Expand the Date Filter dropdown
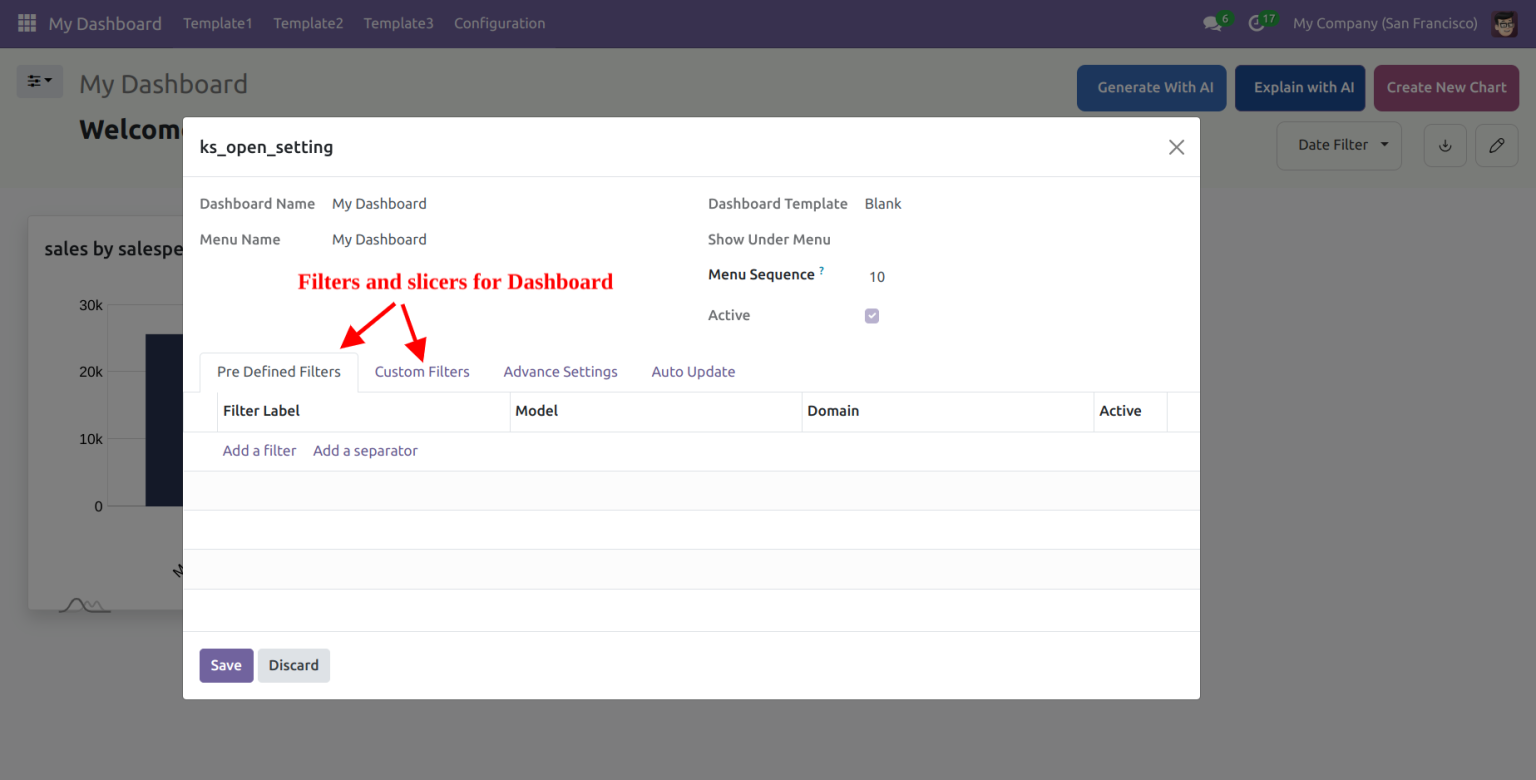 point(1339,145)
